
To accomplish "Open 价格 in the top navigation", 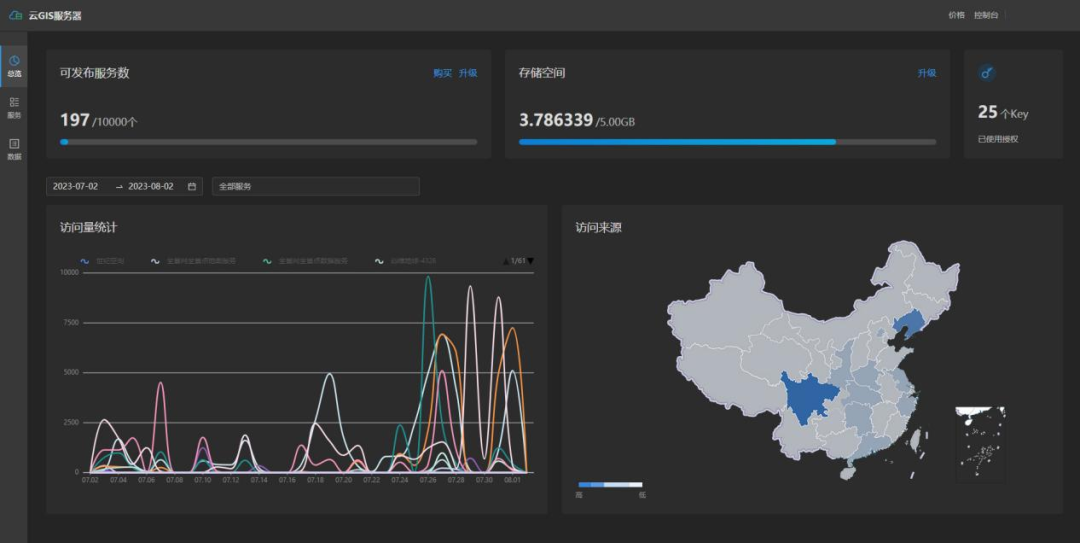I will pyautogui.click(x=956, y=16).
